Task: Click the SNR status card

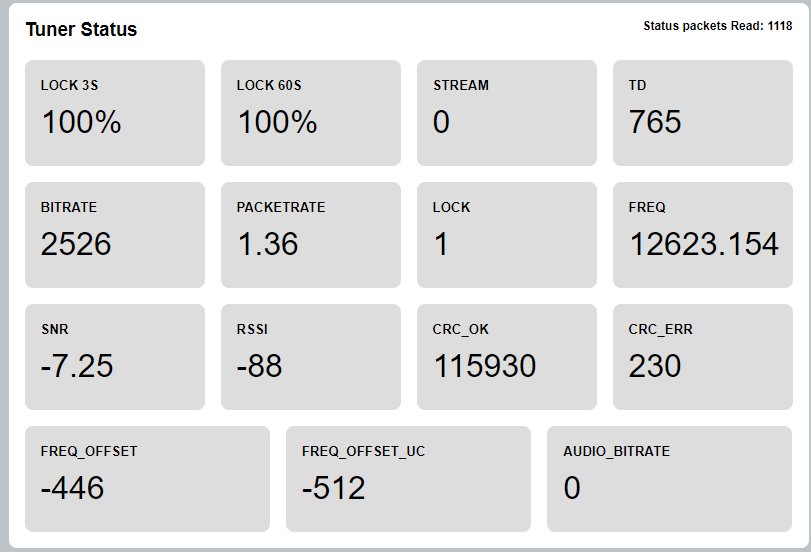Action: 115,356
